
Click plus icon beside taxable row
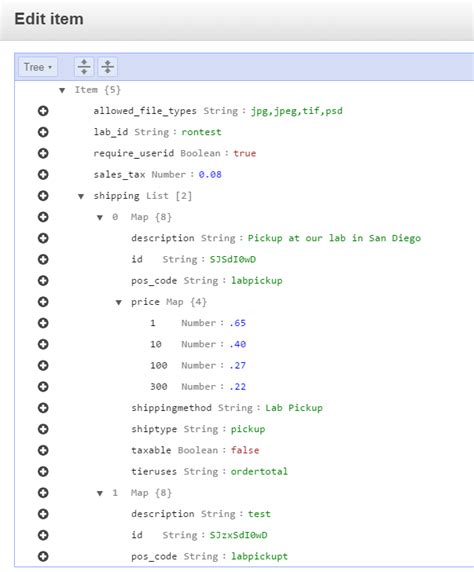43,451
